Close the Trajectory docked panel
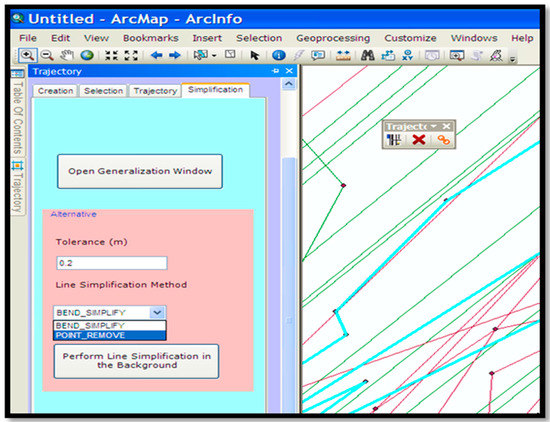This screenshot has height=422, width=550. (289, 71)
